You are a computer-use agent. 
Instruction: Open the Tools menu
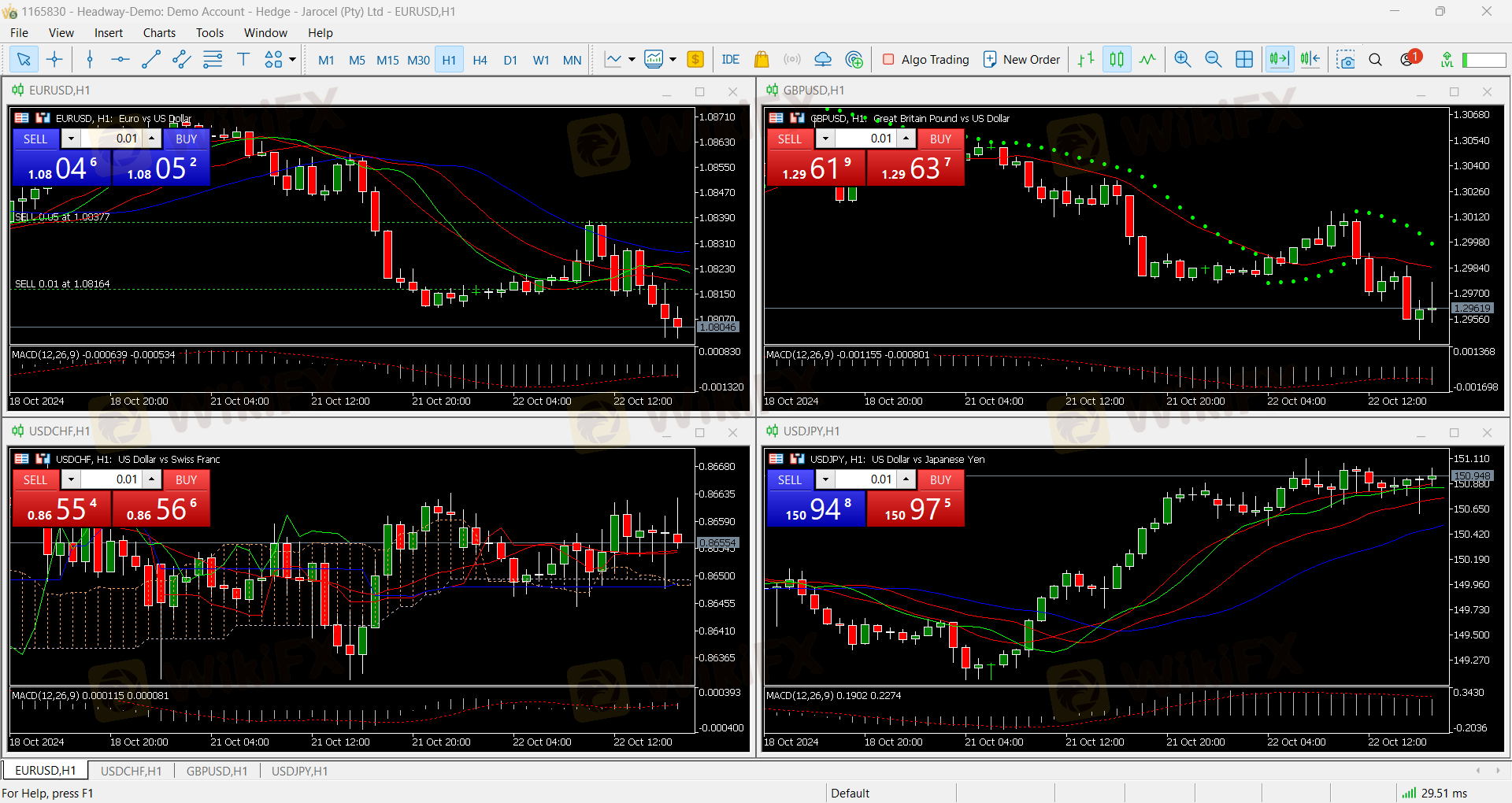(209, 32)
